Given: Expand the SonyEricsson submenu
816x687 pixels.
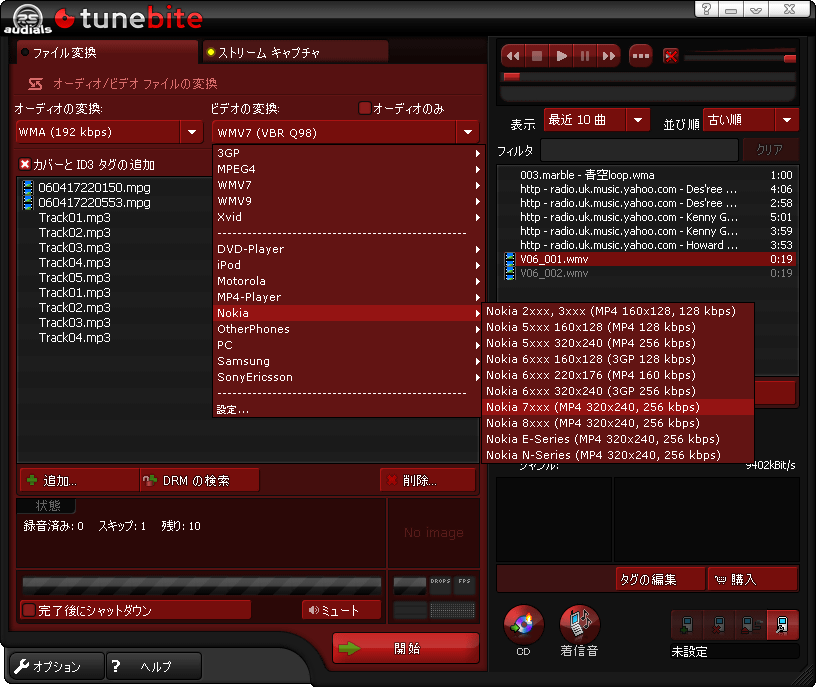Looking at the screenshot, I should (x=348, y=377).
